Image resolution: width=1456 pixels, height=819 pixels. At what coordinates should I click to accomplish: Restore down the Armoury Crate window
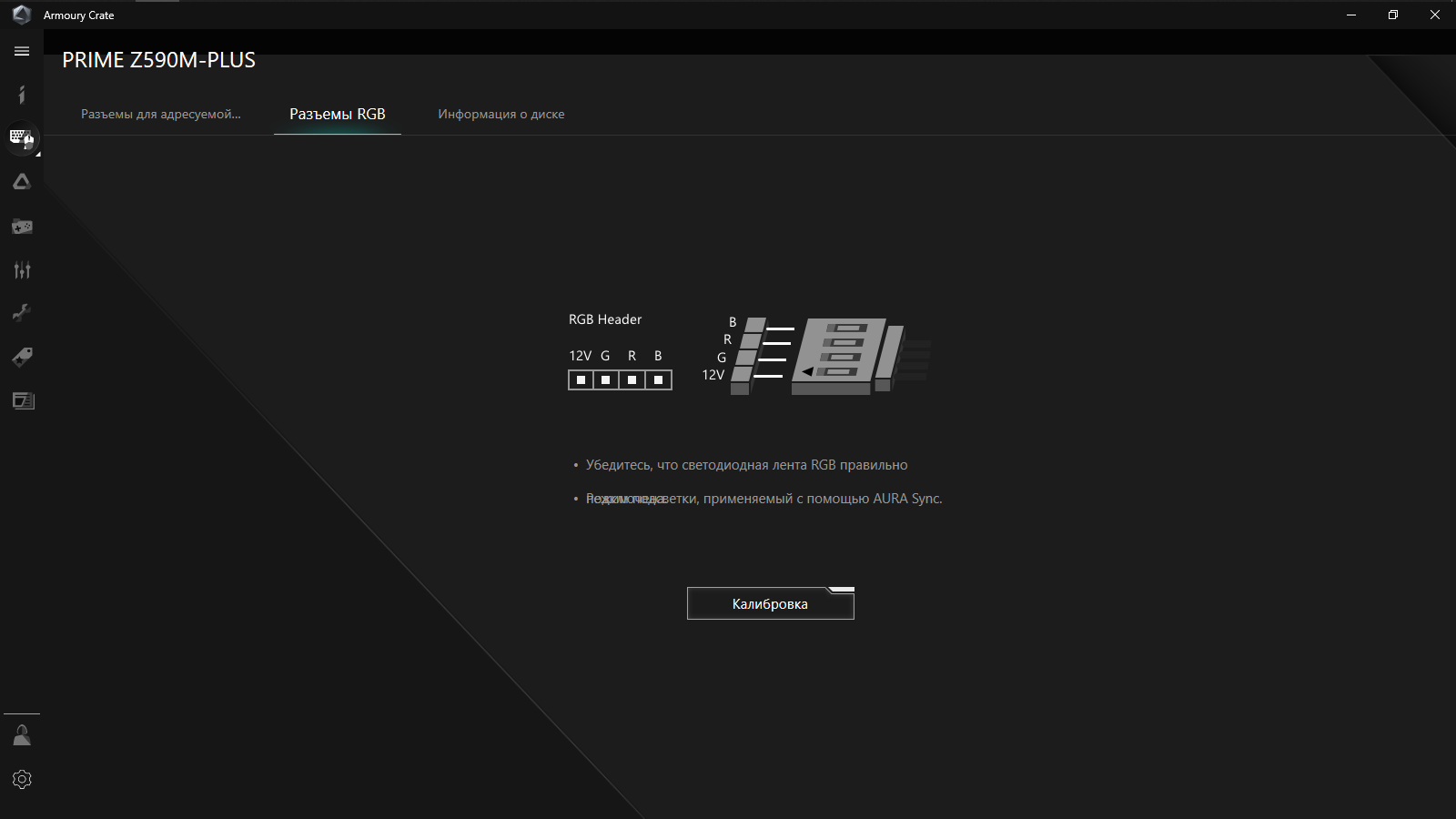pyautogui.click(x=1393, y=15)
